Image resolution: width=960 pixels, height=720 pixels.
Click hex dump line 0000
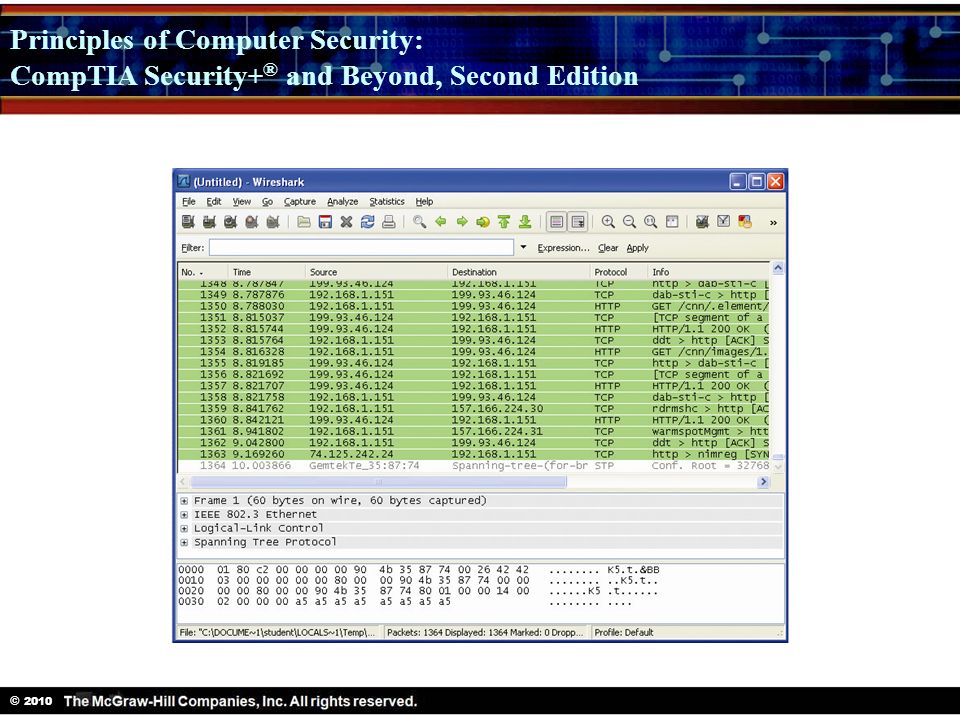(x=419, y=570)
